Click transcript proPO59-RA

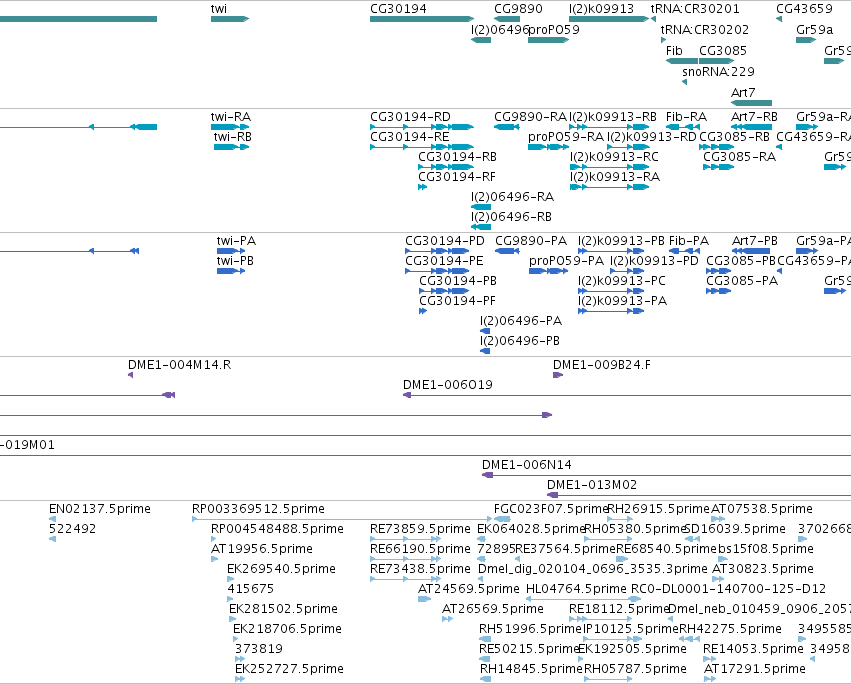566,137
